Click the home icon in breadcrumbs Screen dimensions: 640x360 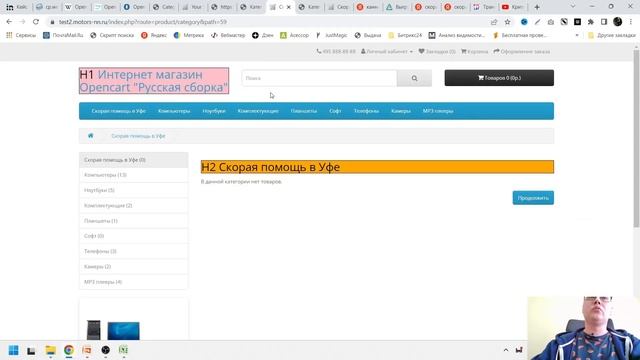pos(91,136)
